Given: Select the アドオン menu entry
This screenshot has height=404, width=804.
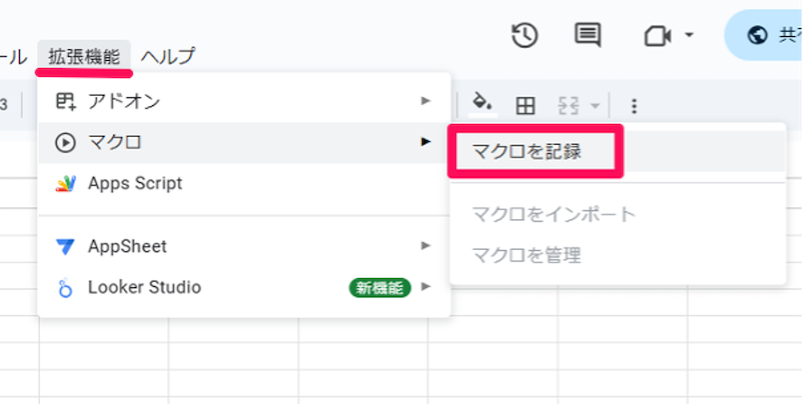Looking at the screenshot, I should [244, 102].
